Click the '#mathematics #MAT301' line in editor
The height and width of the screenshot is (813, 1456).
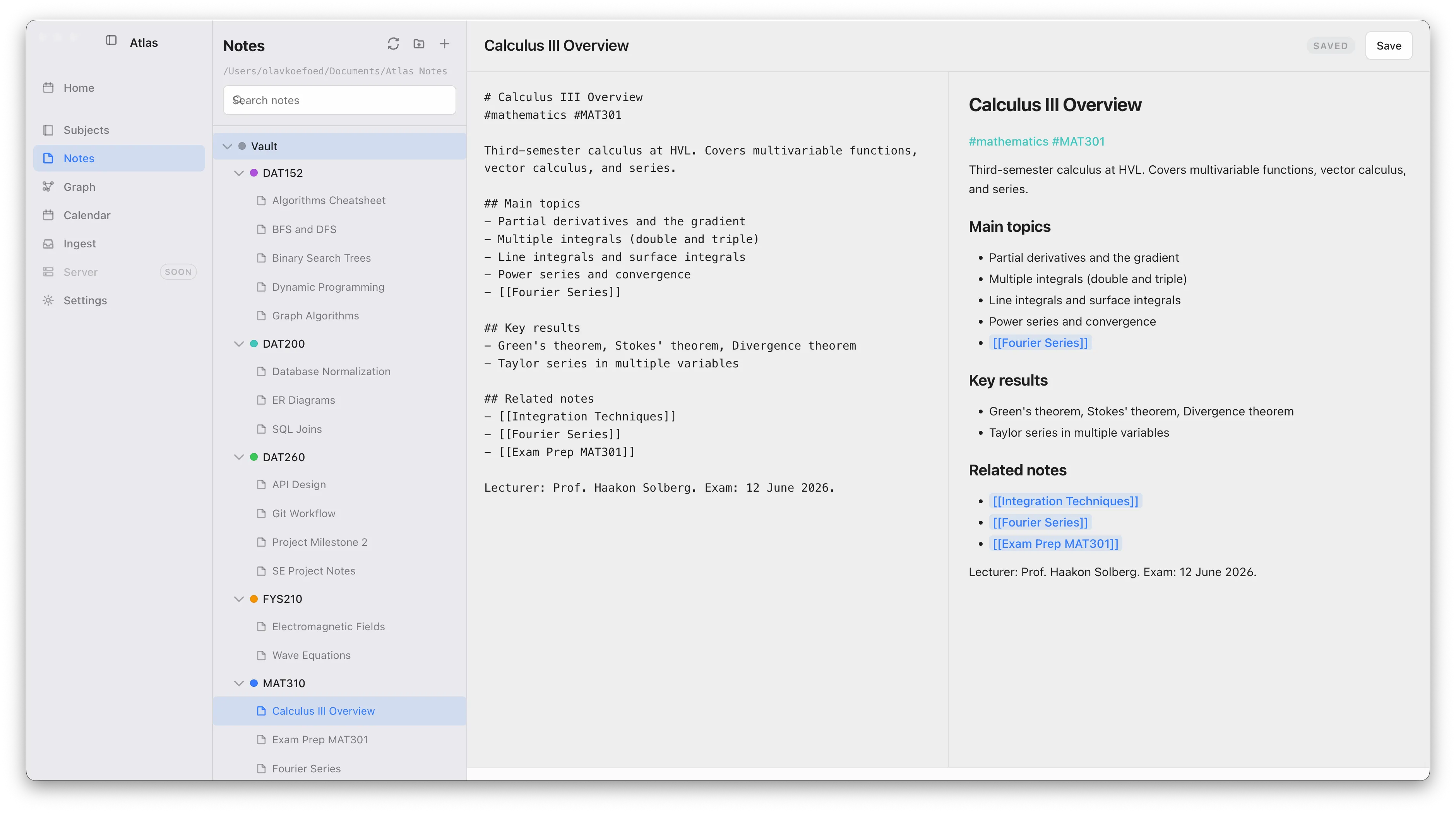pos(553,115)
